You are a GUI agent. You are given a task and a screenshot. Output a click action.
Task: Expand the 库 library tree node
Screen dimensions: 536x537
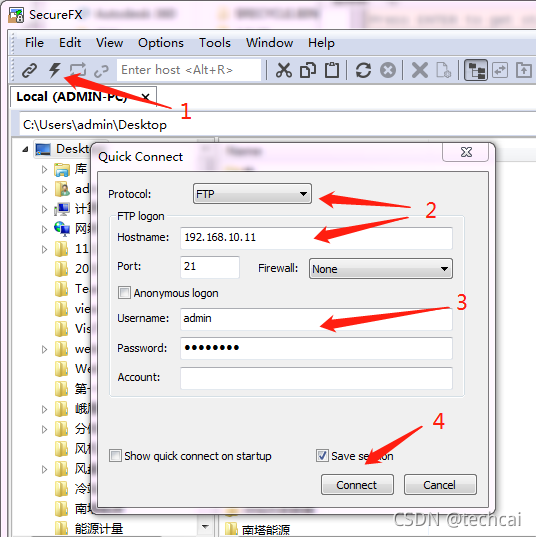coord(44,169)
